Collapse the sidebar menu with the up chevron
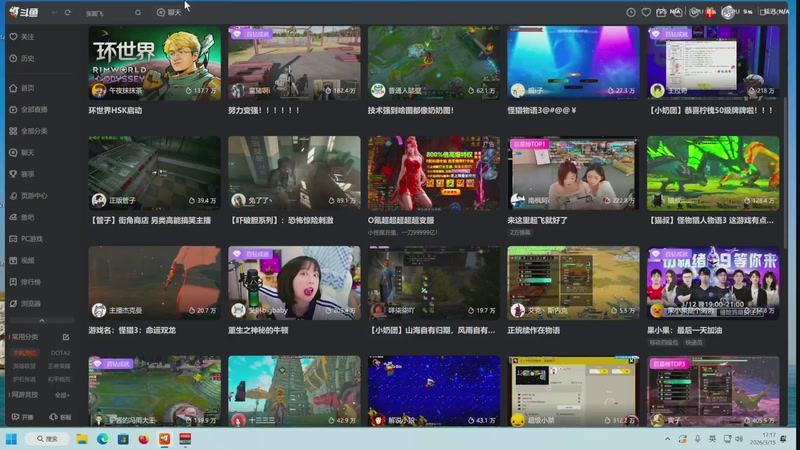The image size is (800, 450). (x=42, y=320)
